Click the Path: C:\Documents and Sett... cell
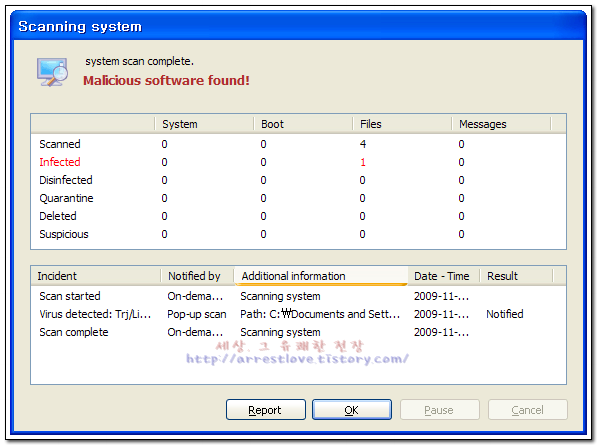Image resolution: width=597 pixels, height=445 pixels. (x=320, y=314)
